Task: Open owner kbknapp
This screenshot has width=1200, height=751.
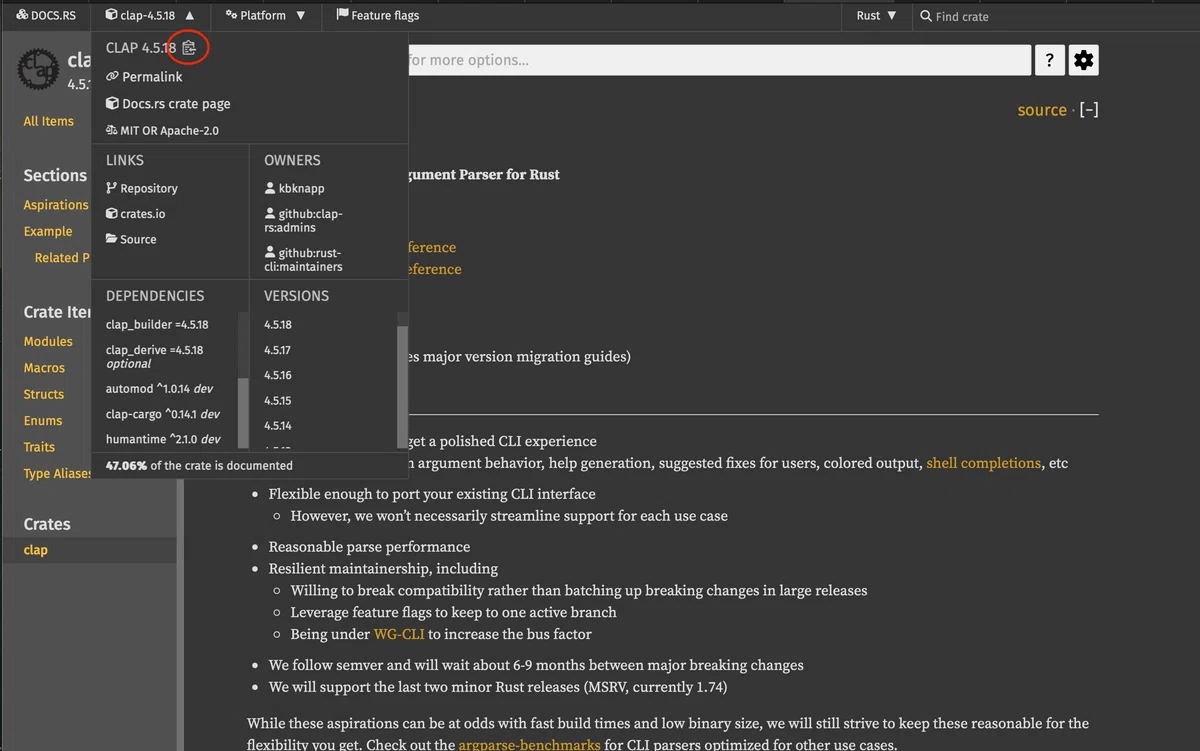Action: [x=295, y=188]
